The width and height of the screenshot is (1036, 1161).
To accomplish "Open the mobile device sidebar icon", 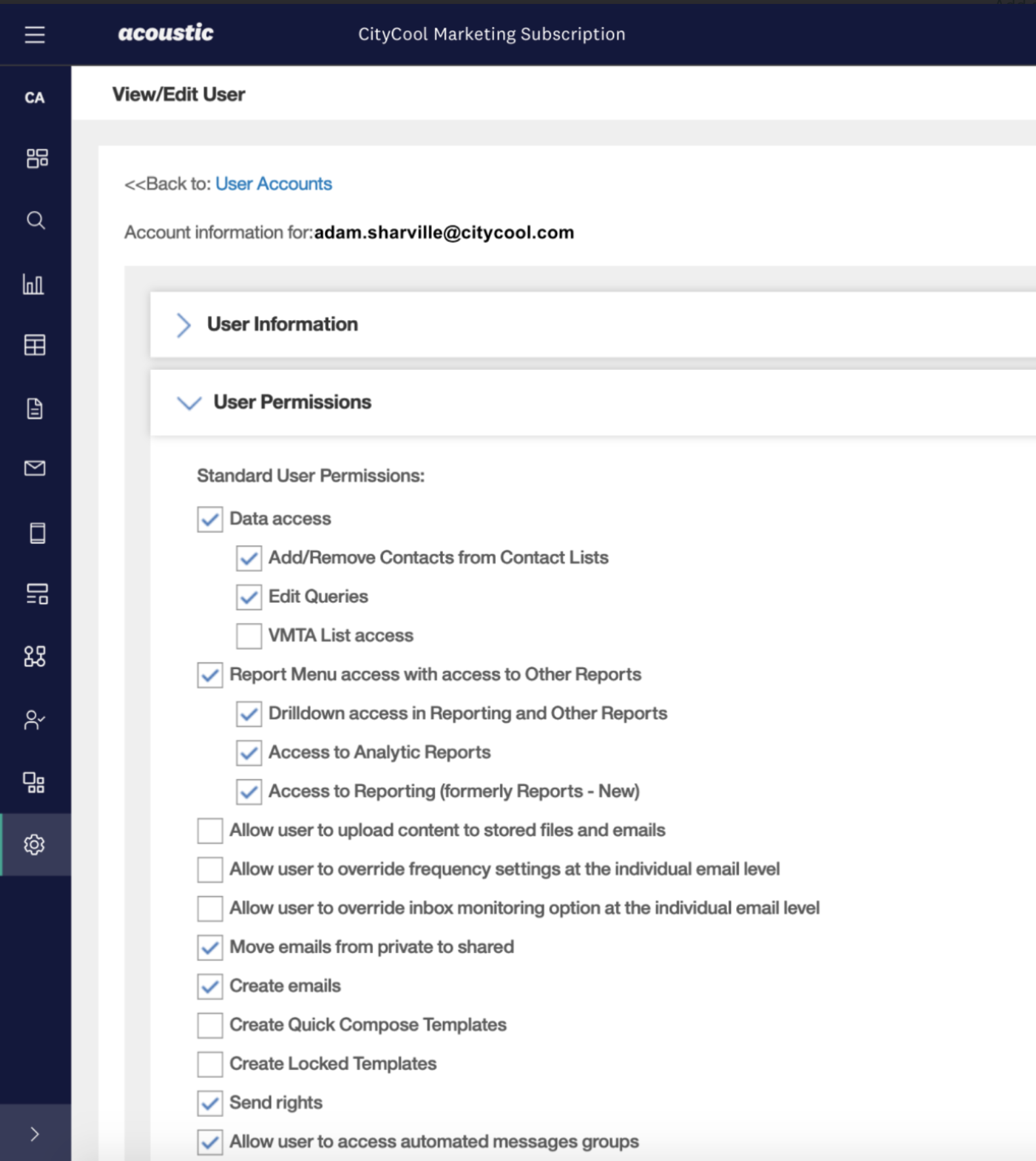I will [37, 533].
